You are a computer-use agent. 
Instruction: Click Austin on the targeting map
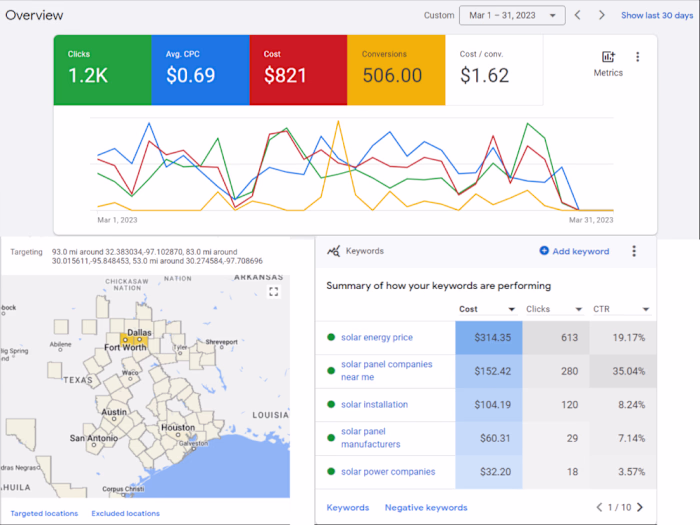pos(114,412)
